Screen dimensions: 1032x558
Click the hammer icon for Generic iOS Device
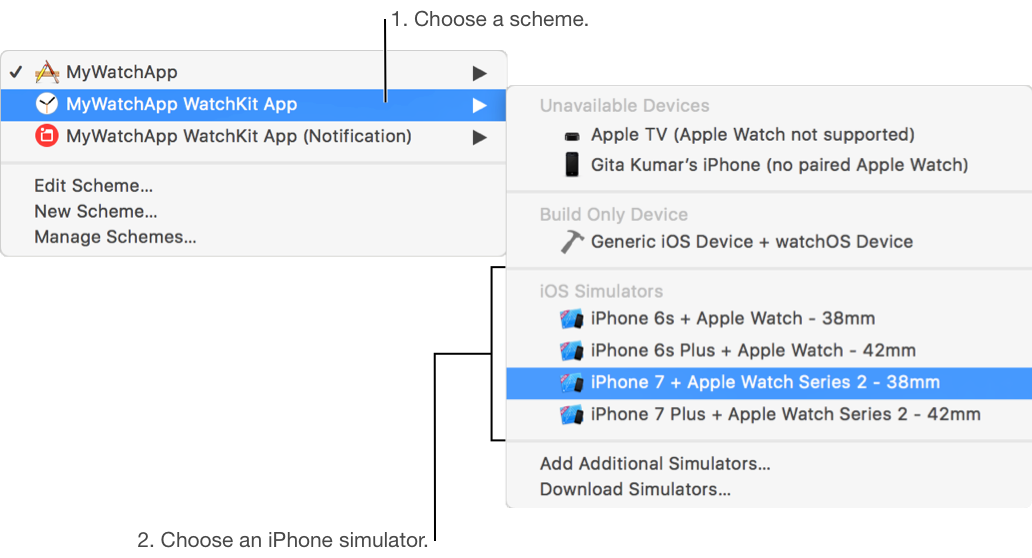point(571,241)
